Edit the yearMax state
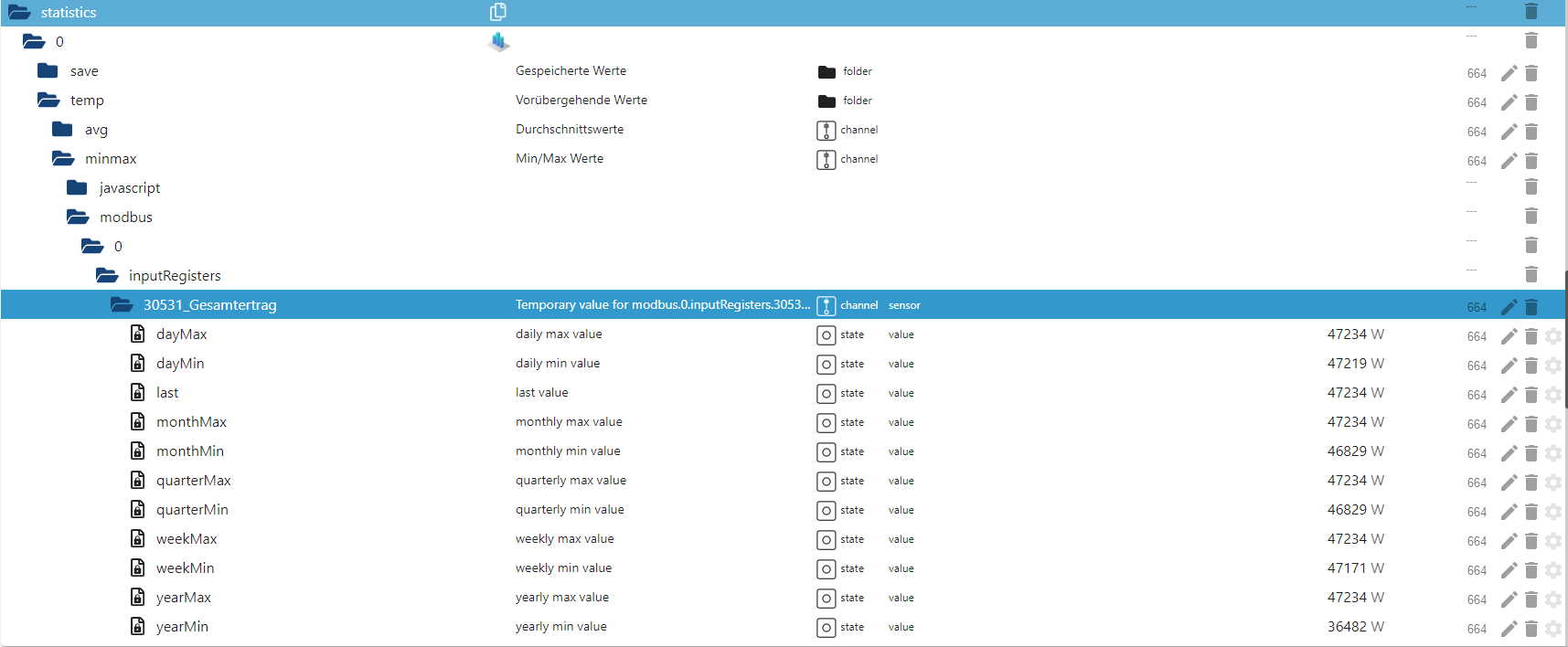 [1509, 599]
